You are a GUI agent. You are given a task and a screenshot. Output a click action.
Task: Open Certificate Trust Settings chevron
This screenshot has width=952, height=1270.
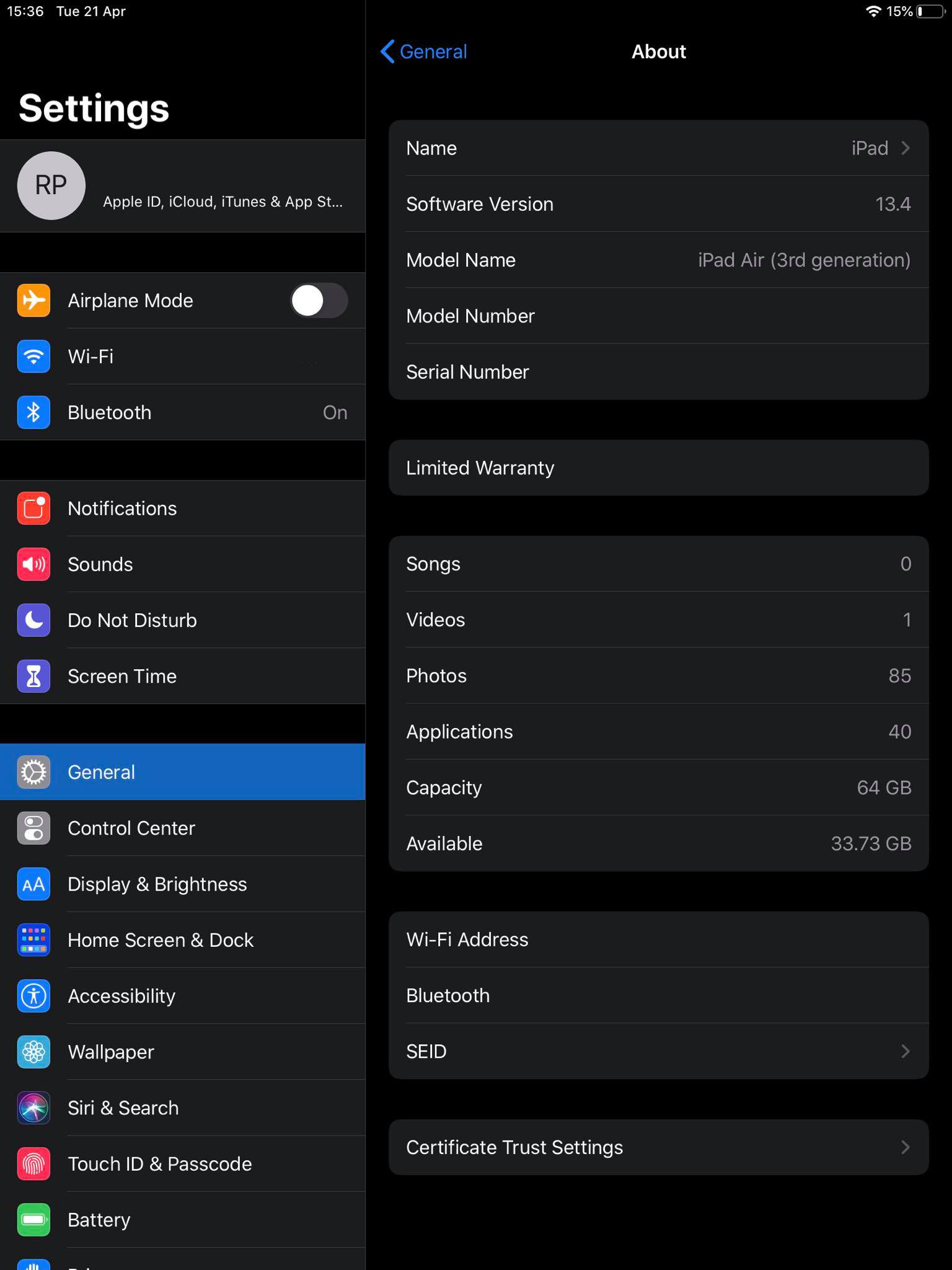(x=905, y=1147)
